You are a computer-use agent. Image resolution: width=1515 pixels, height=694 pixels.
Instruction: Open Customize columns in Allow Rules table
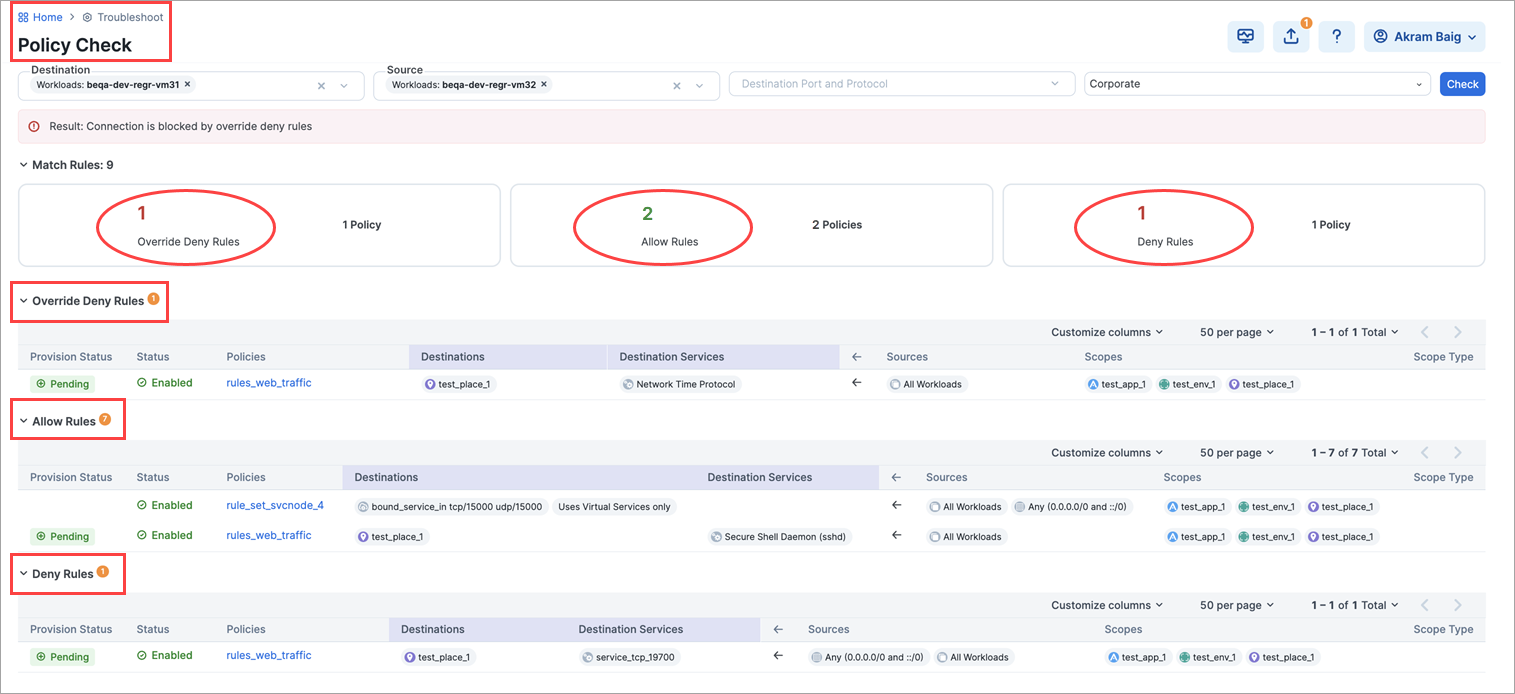click(x=1107, y=453)
